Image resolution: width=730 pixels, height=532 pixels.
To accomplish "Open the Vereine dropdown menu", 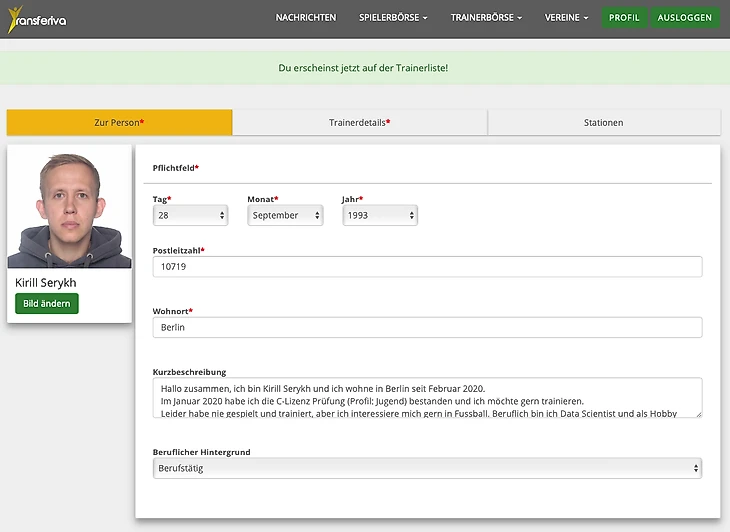I will (566, 18).
